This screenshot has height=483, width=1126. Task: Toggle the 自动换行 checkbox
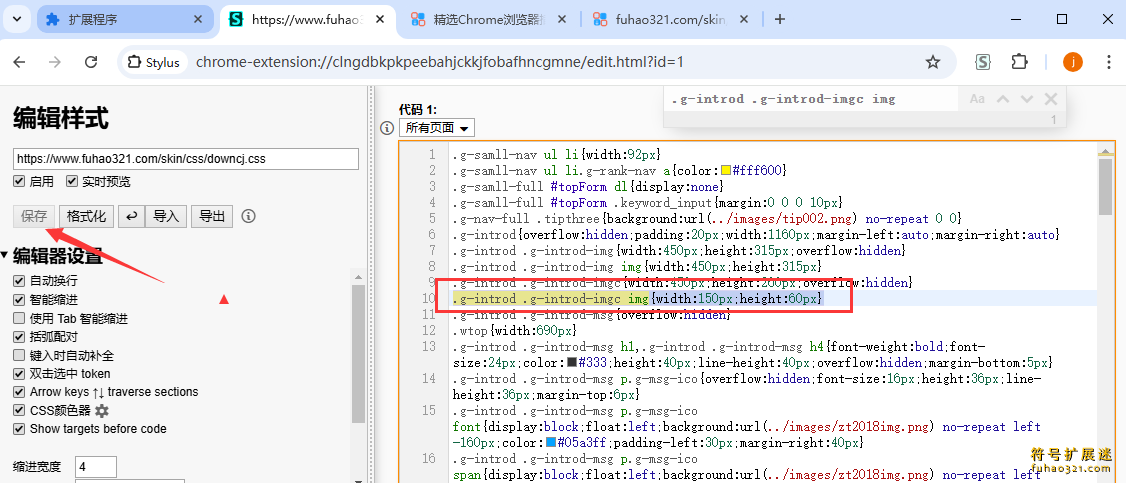[20, 281]
